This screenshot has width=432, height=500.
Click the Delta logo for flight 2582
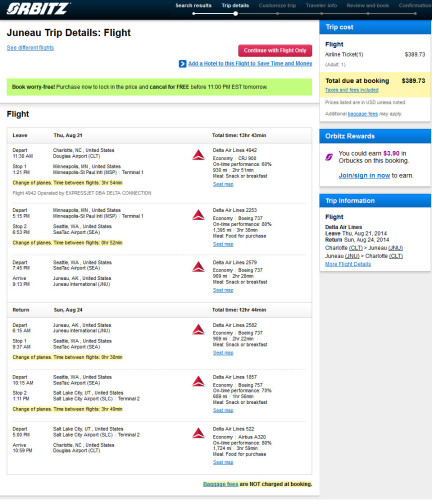pos(198,330)
